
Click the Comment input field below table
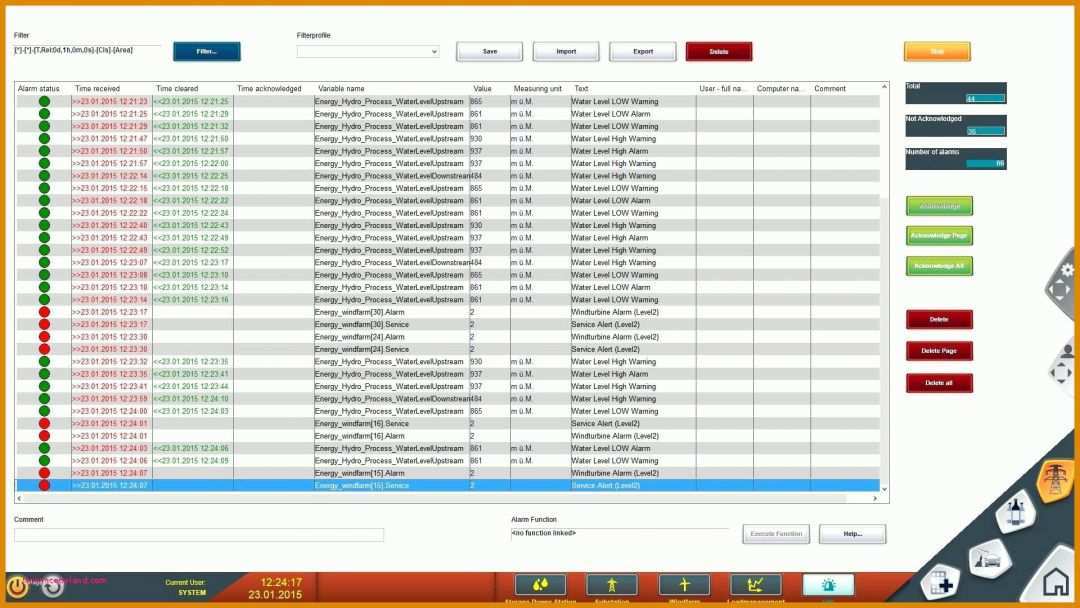point(199,535)
